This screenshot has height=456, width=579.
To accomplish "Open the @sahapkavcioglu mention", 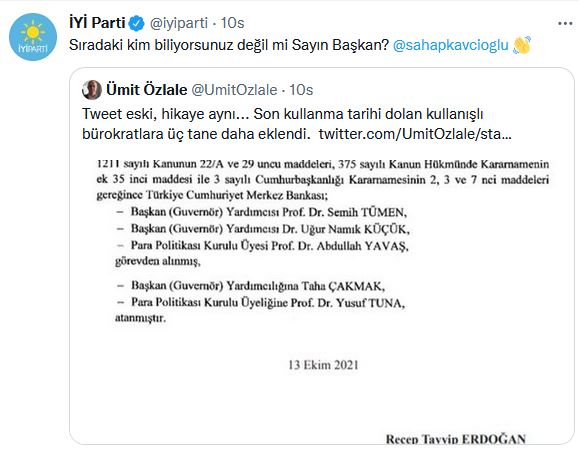I will 450,45.
